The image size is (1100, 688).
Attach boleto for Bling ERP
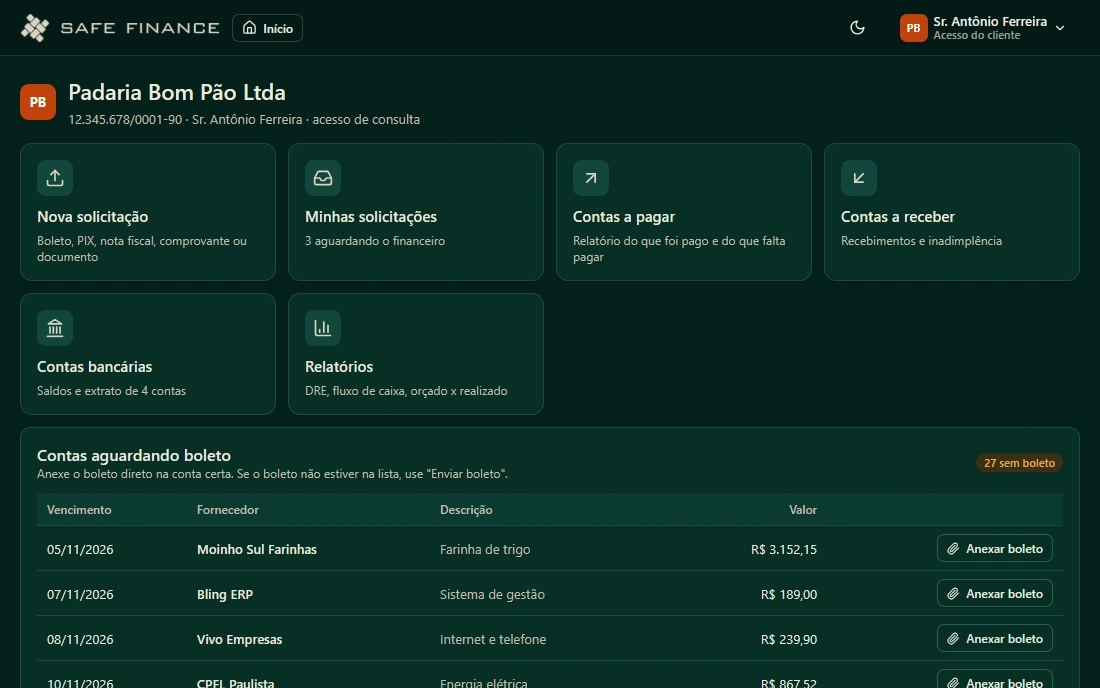point(995,593)
